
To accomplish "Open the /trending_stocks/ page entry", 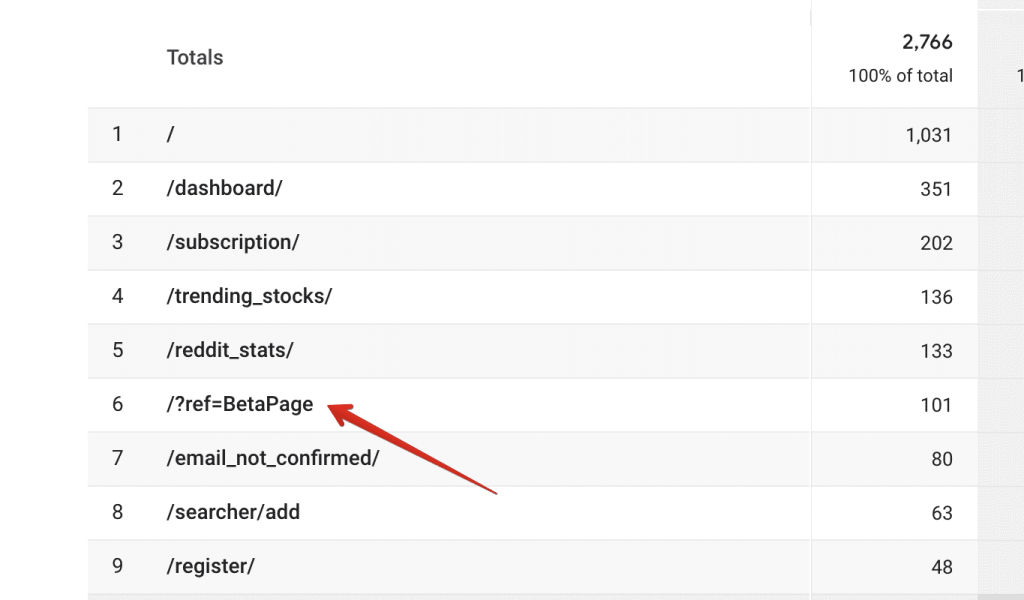I will pos(249,296).
